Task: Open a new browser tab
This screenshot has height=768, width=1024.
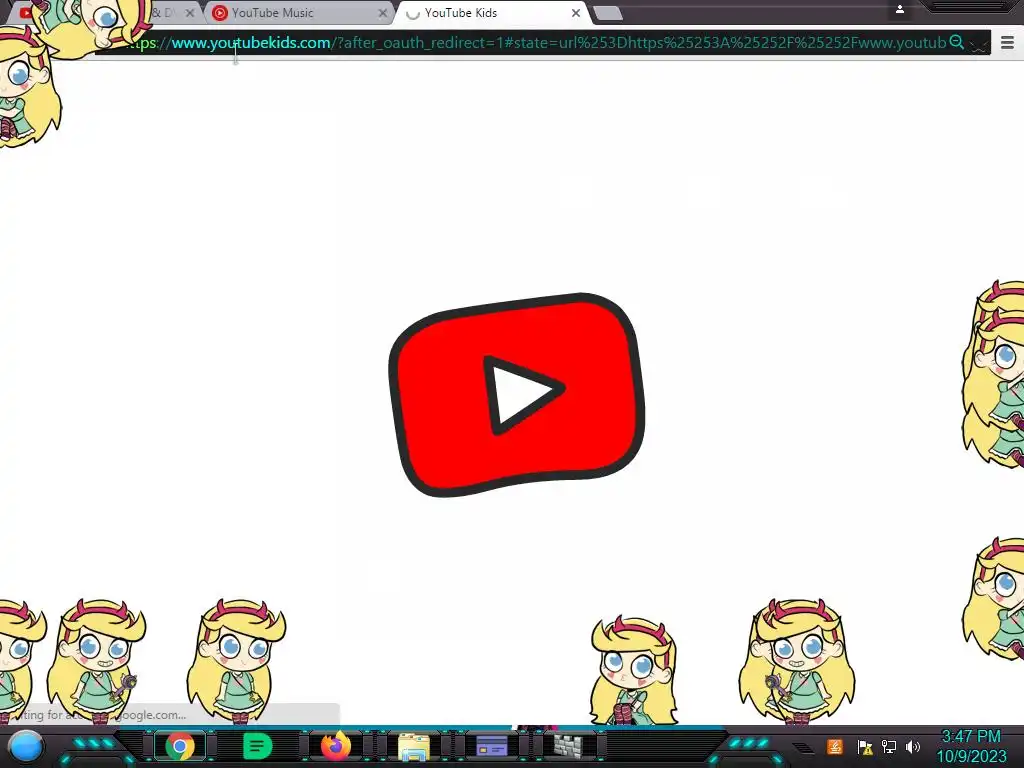Action: 608,13
